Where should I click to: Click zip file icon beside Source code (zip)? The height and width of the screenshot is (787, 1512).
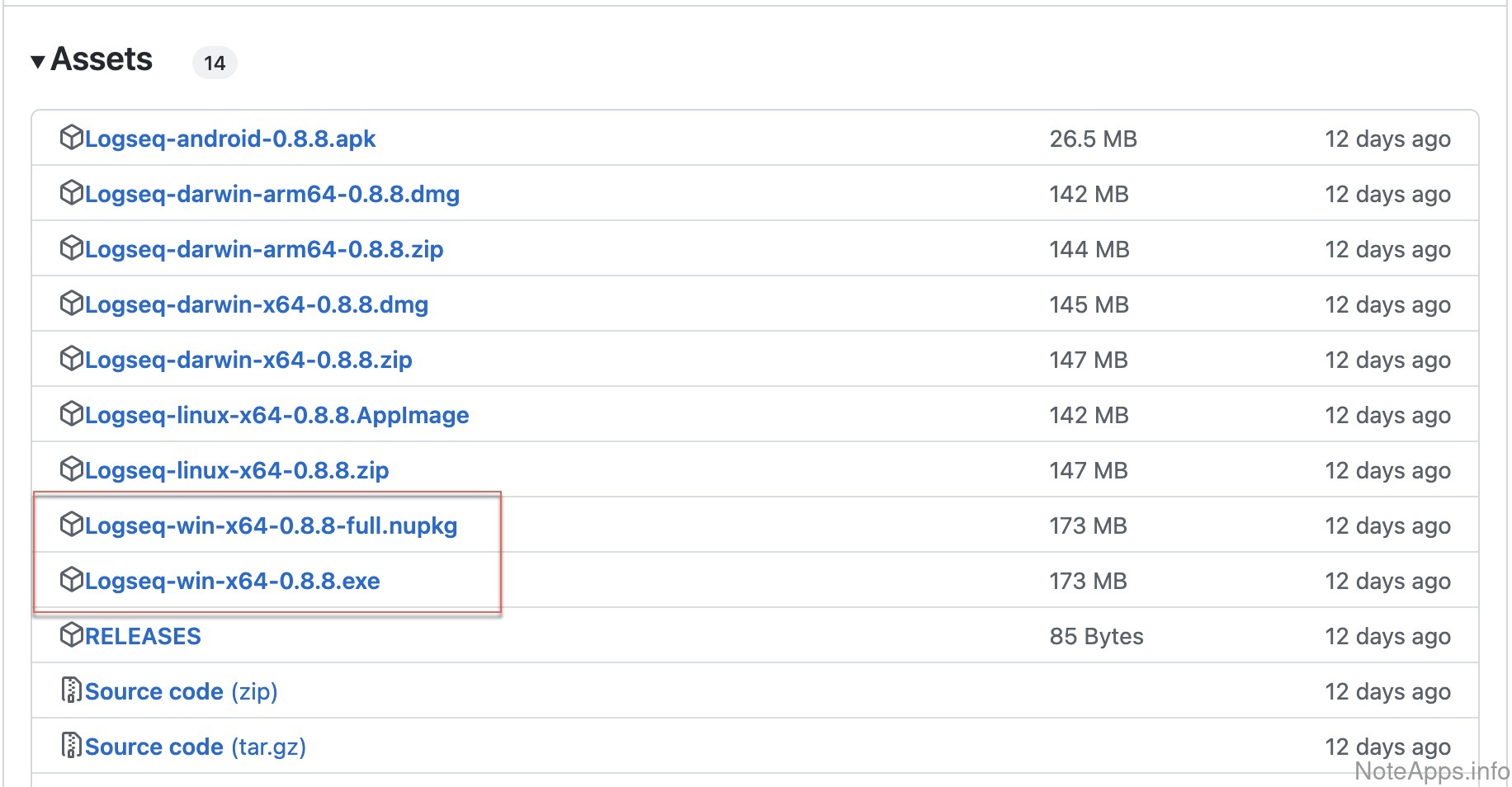[72, 690]
